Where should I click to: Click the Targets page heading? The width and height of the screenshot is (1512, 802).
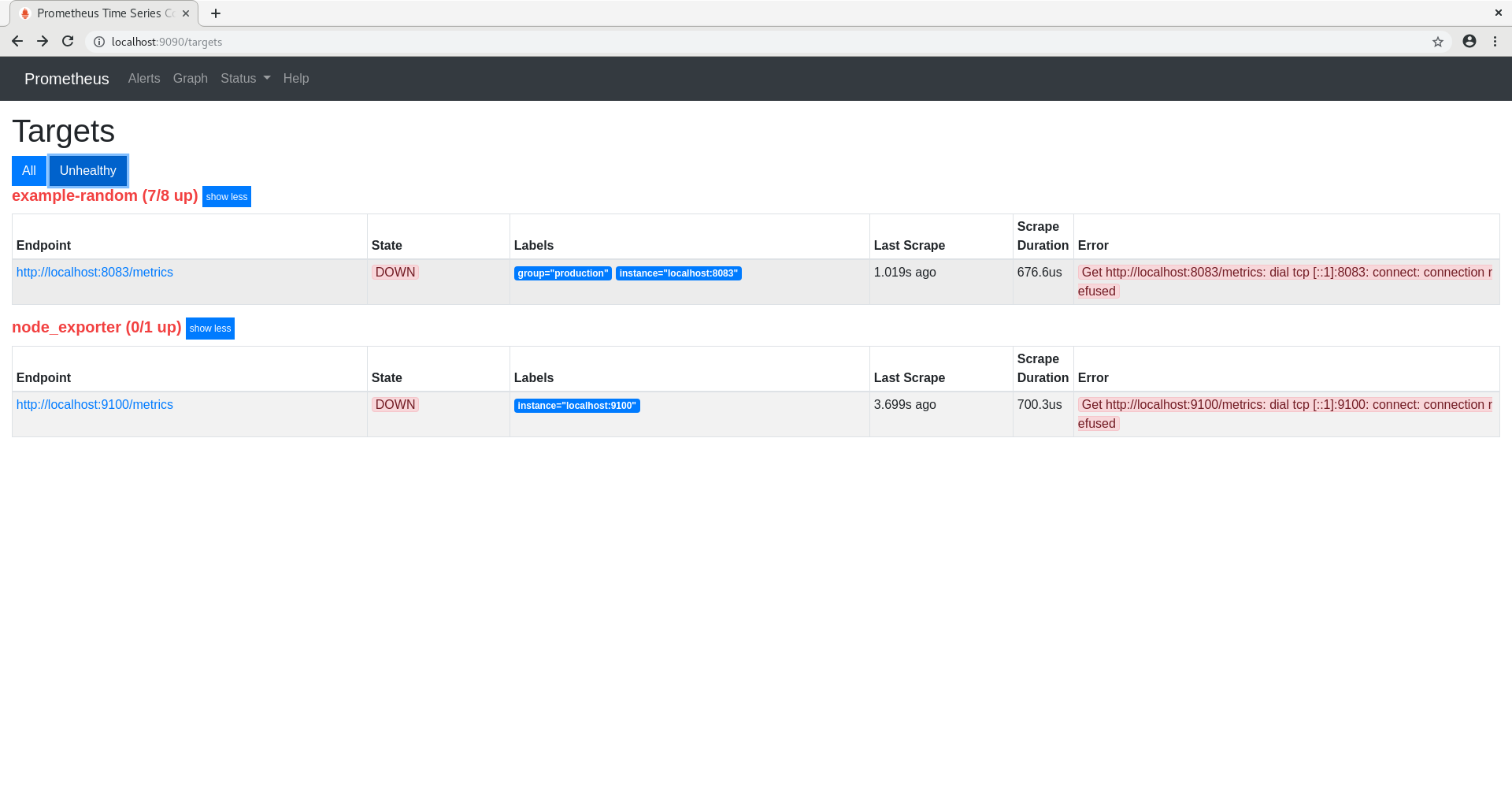pyautogui.click(x=64, y=132)
